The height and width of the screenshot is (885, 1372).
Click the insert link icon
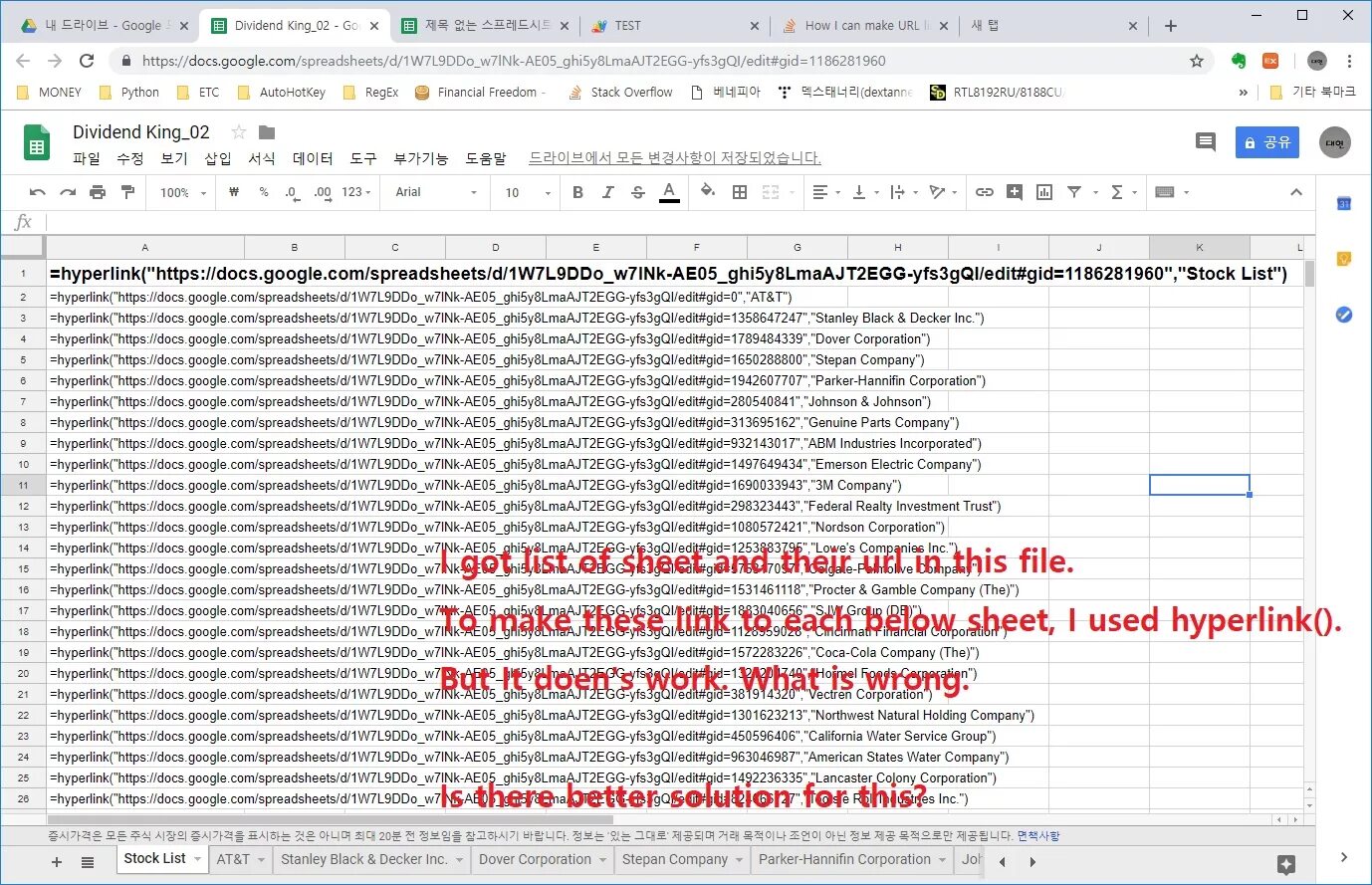click(x=985, y=192)
